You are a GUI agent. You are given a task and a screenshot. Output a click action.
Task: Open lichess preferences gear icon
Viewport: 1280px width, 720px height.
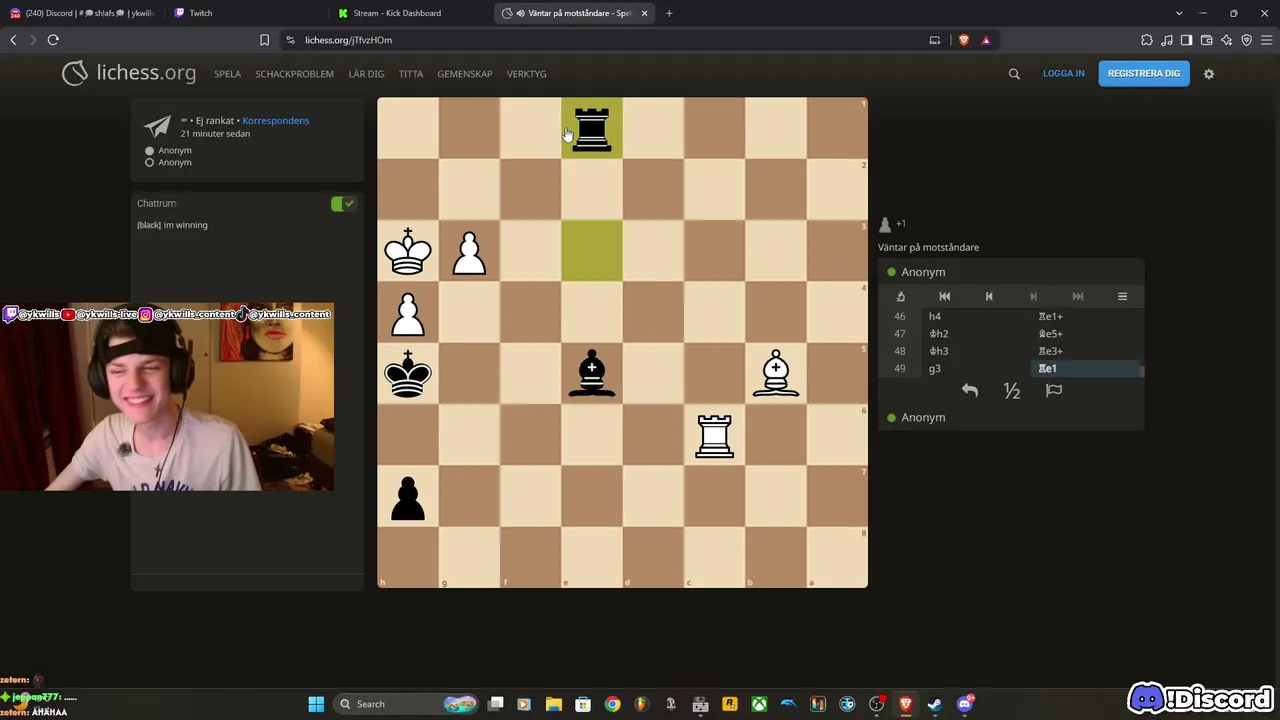(x=1209, y=74)
